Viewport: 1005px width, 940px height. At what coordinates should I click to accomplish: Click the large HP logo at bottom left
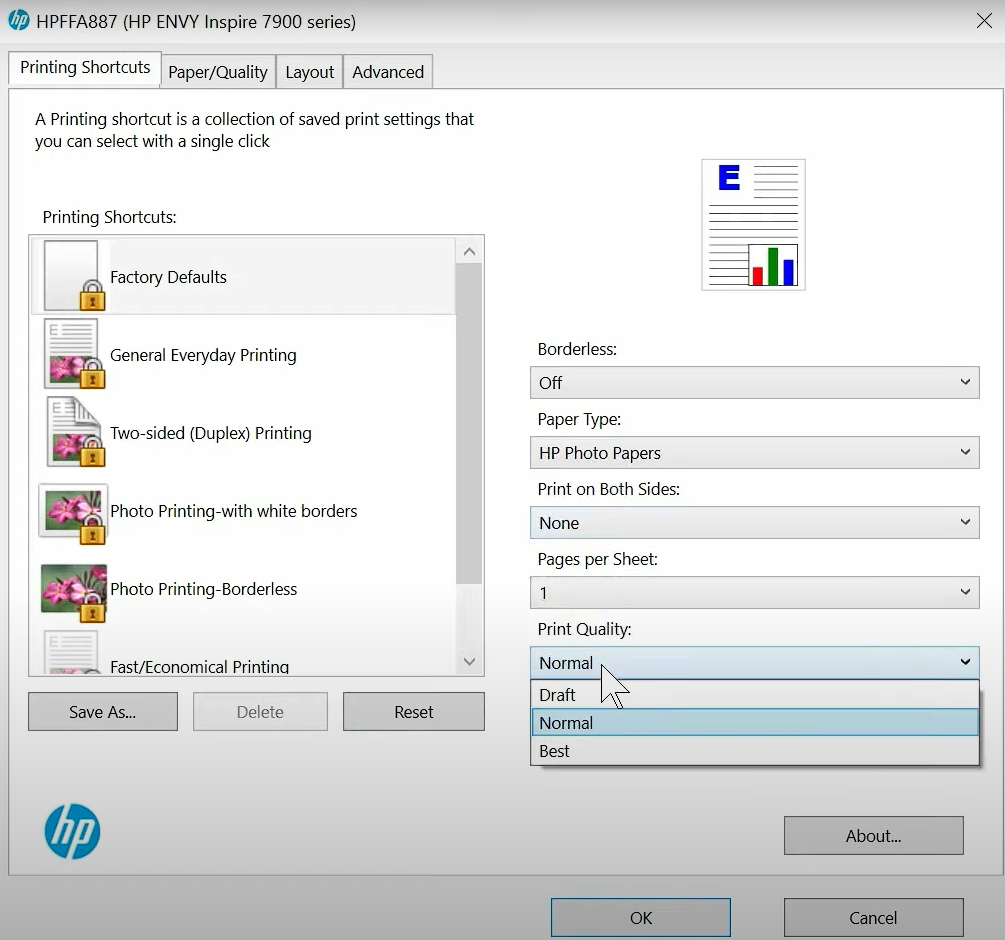pyautogui.click(x=72, y=831)
